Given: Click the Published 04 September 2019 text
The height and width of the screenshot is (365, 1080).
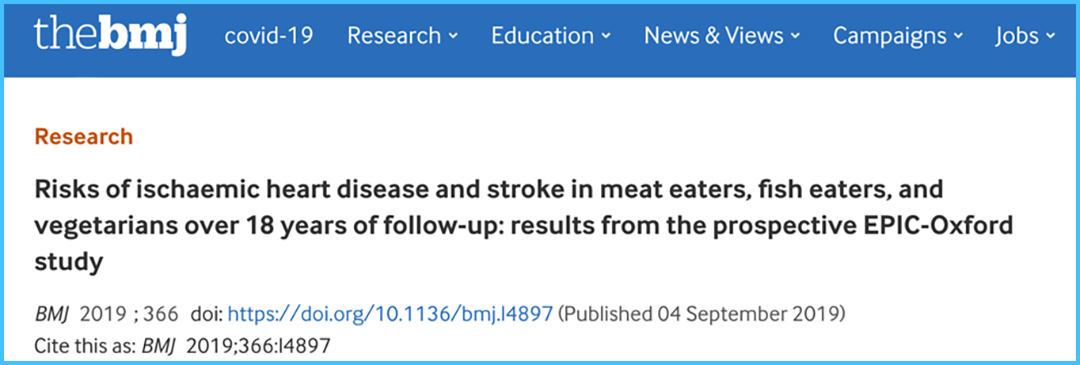Looking at the screenshot, I should tap(701, 315).
